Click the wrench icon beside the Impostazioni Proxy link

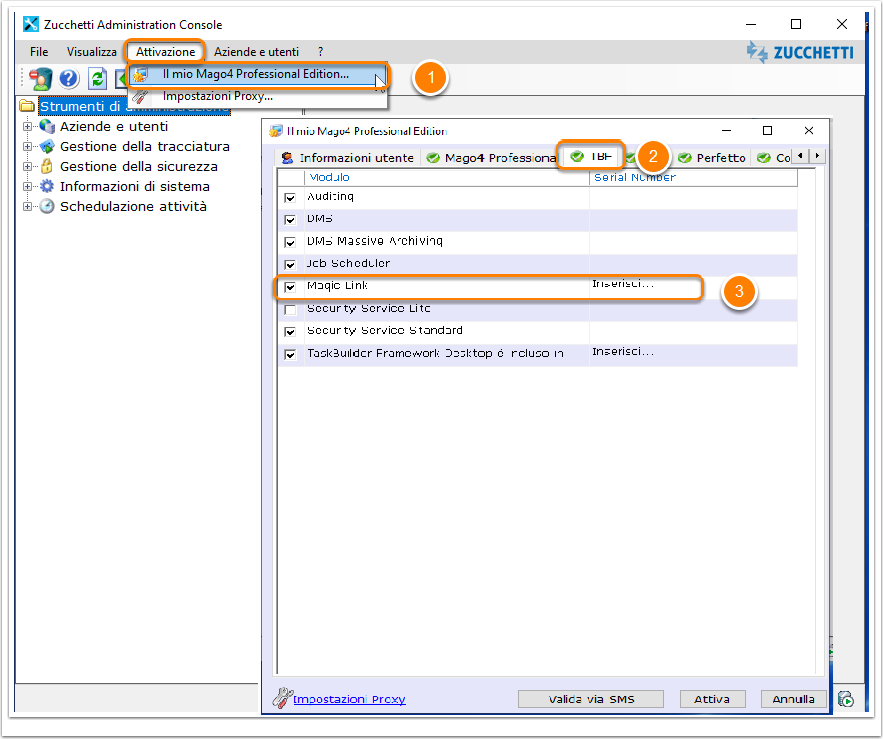[x=282, y=698]
